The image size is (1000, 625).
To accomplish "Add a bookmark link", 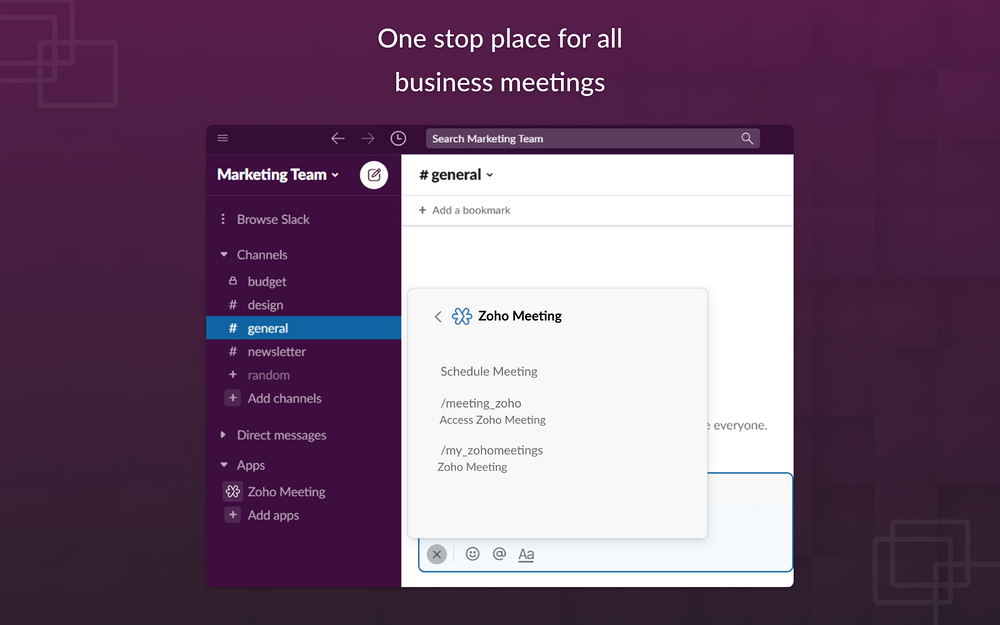I will pos(464,210).
